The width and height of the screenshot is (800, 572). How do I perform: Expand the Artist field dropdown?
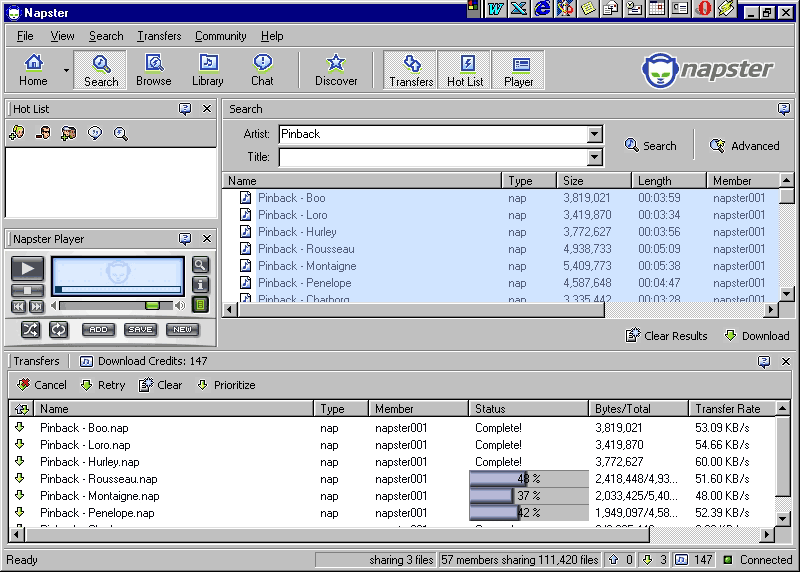(595, 134)
